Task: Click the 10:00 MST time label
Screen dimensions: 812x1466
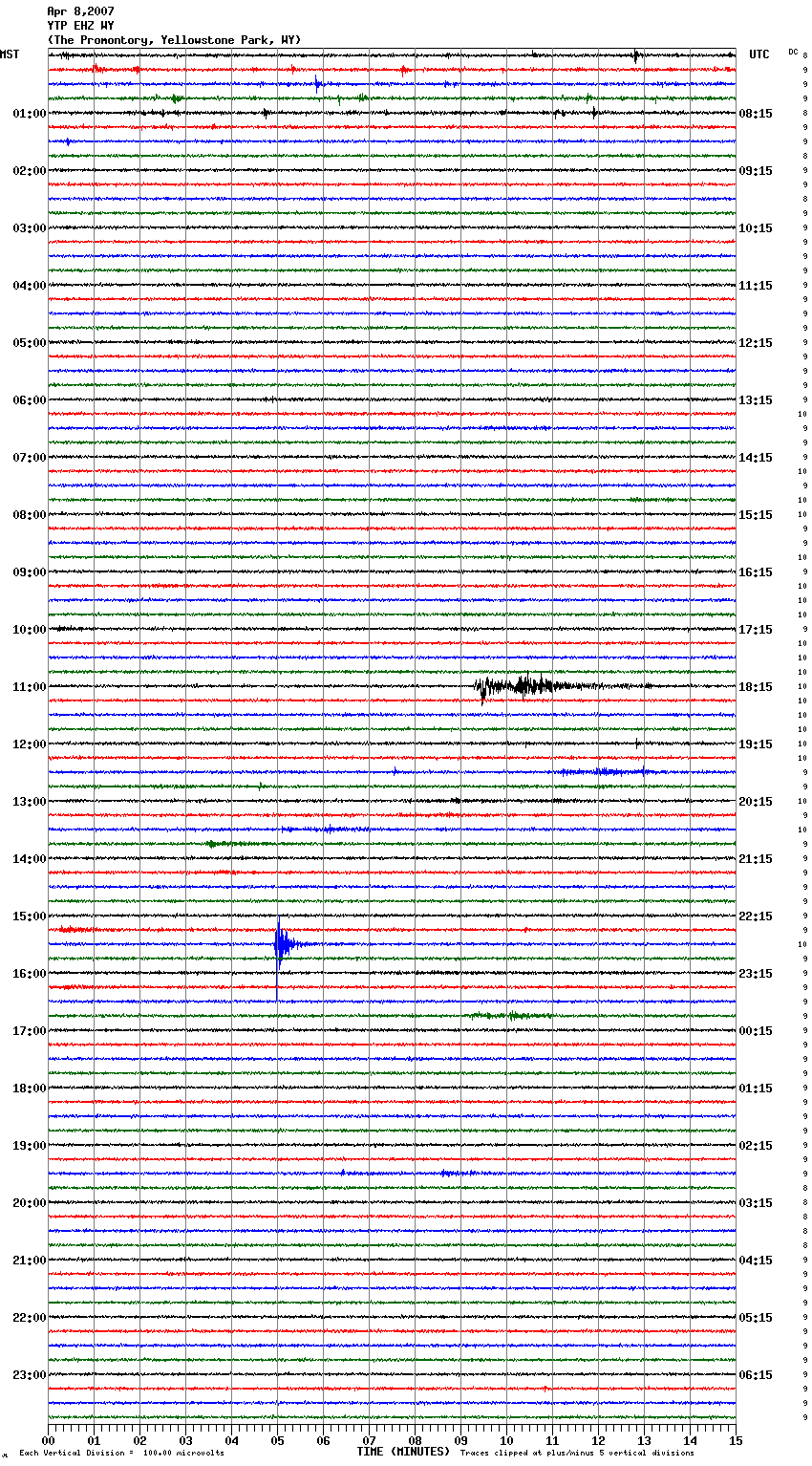Action: [29, 630]
